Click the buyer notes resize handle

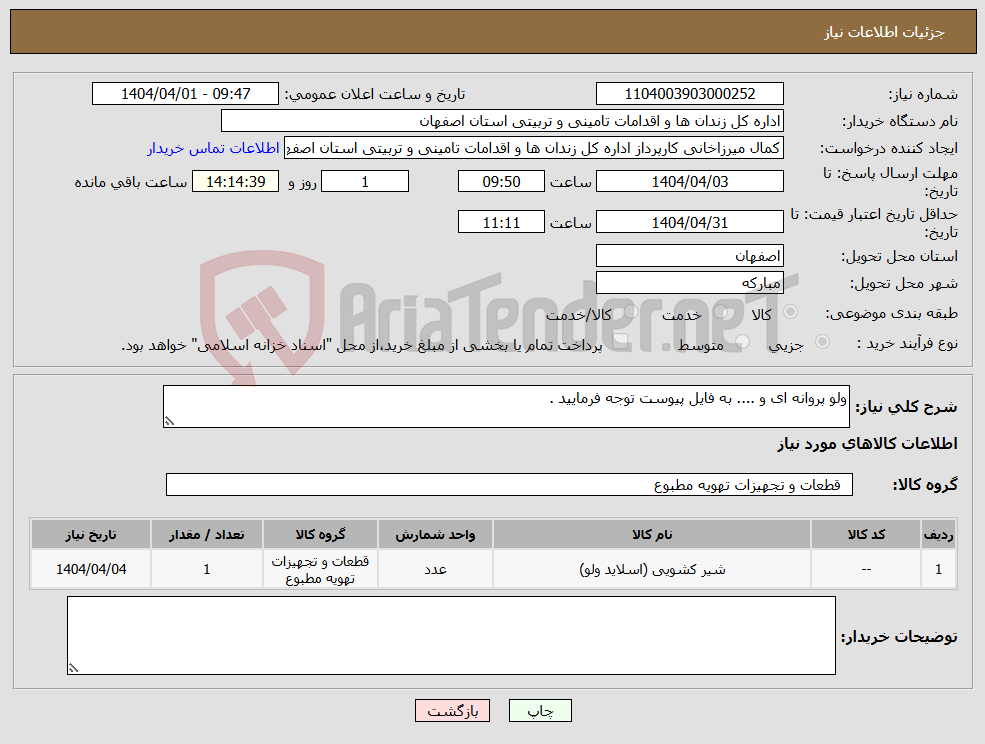coord(73,669)
